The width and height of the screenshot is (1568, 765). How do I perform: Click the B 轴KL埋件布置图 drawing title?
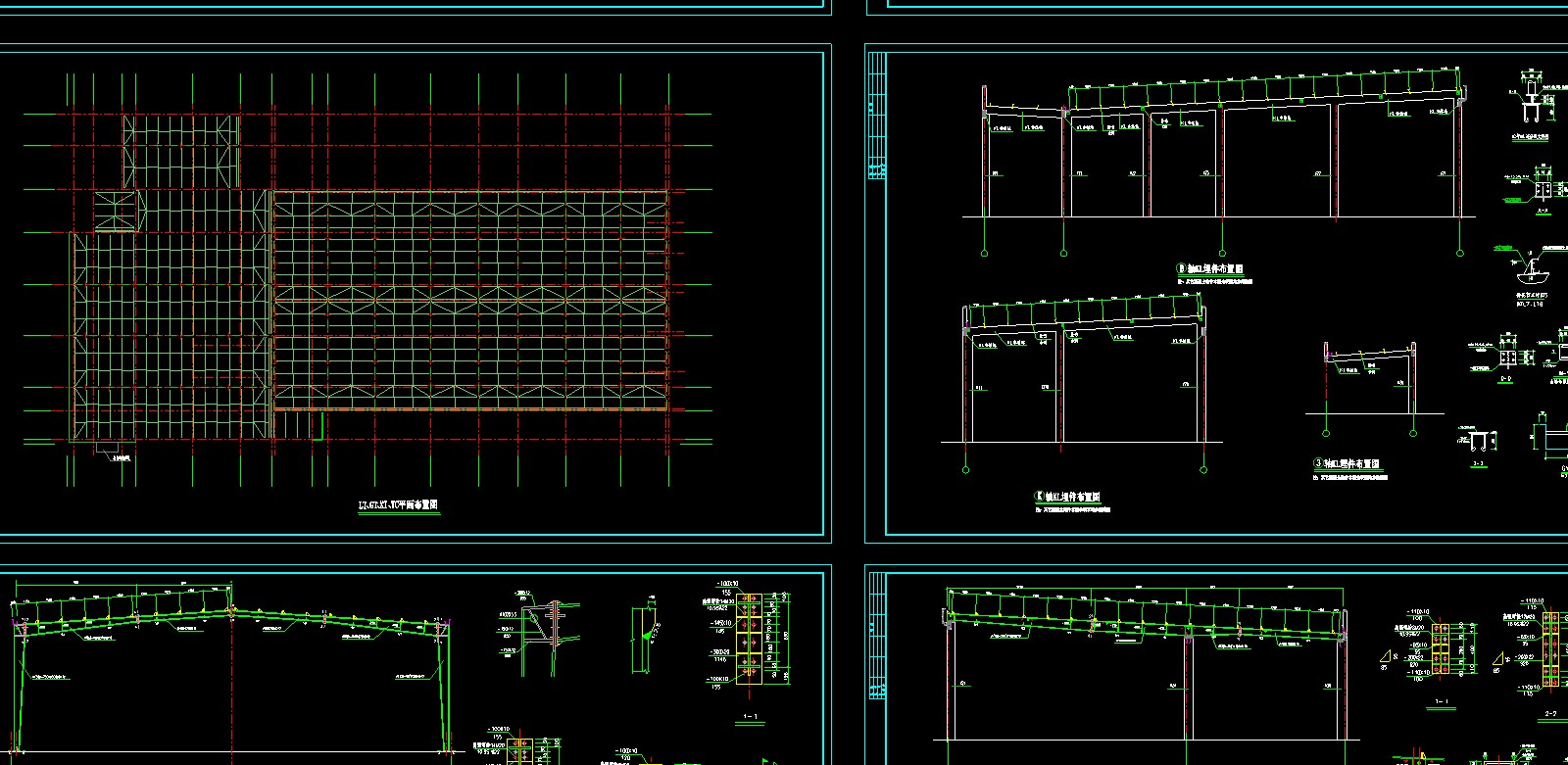tap(1209, 268)
